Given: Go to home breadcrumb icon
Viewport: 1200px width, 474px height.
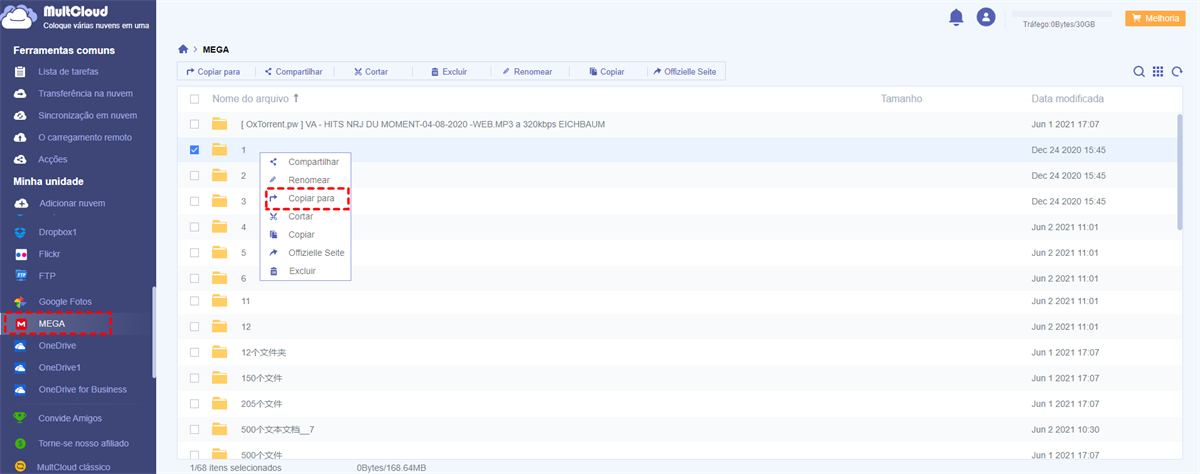Looking at the screenshot, I should [x=183, y=49].
